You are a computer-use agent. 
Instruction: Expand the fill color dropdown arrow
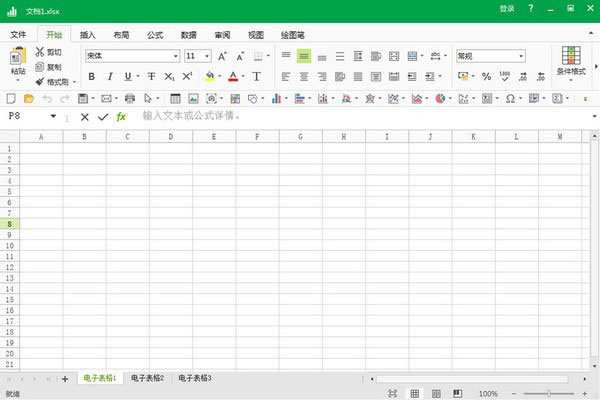tap(220, 76)
